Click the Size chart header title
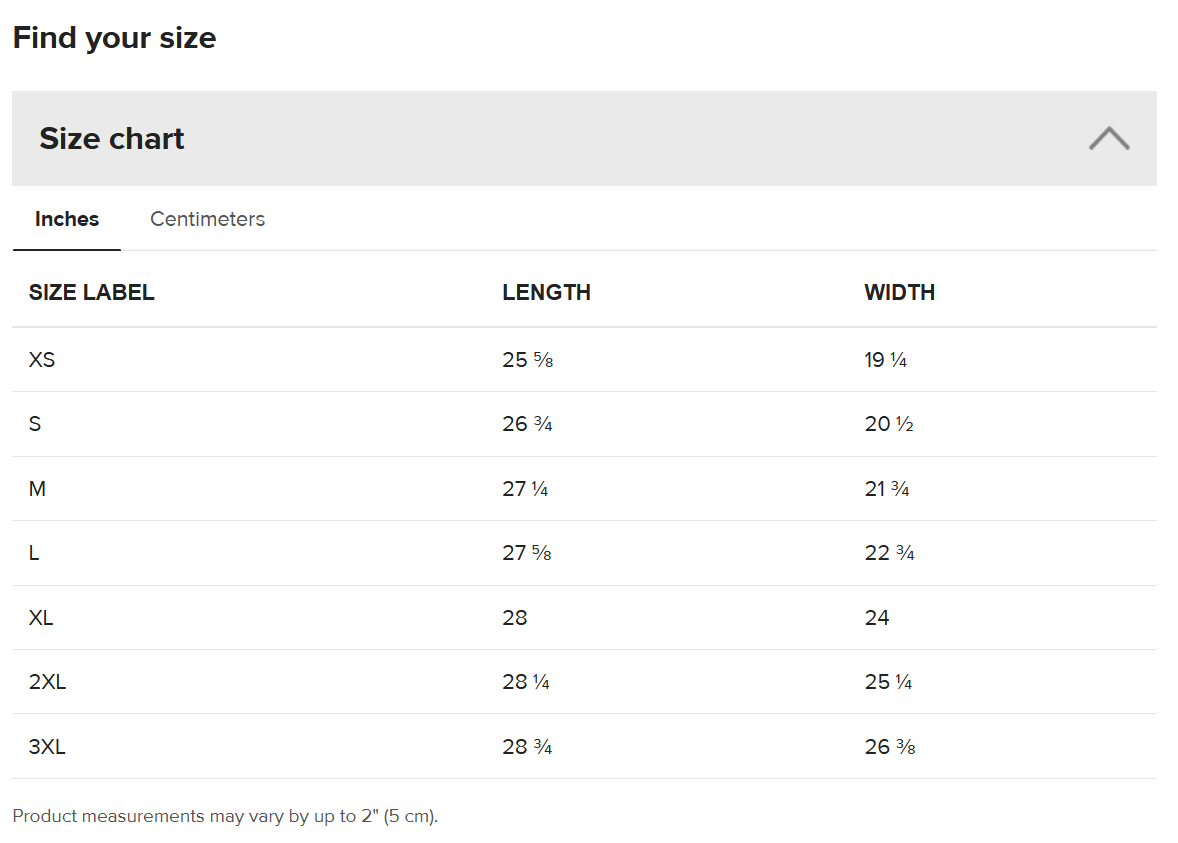The image size is (1178, 843). tap(112, 139)
